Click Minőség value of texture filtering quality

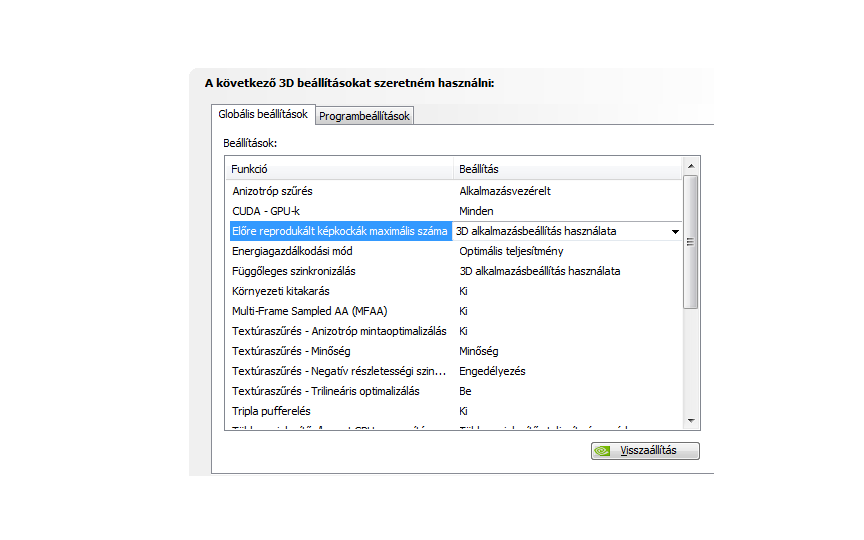click(x=478, y=351)
